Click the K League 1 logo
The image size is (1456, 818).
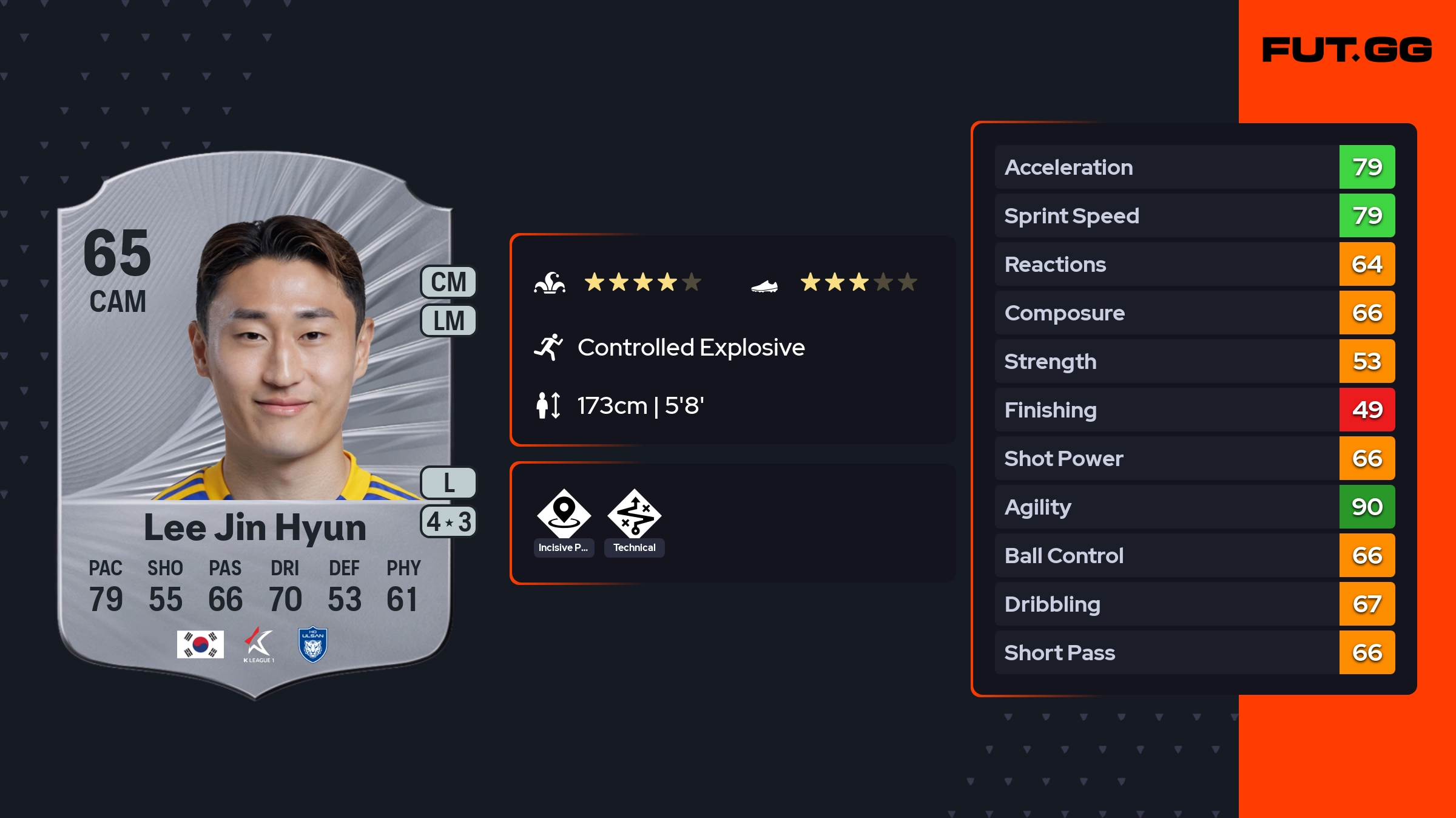pos(259,644)
